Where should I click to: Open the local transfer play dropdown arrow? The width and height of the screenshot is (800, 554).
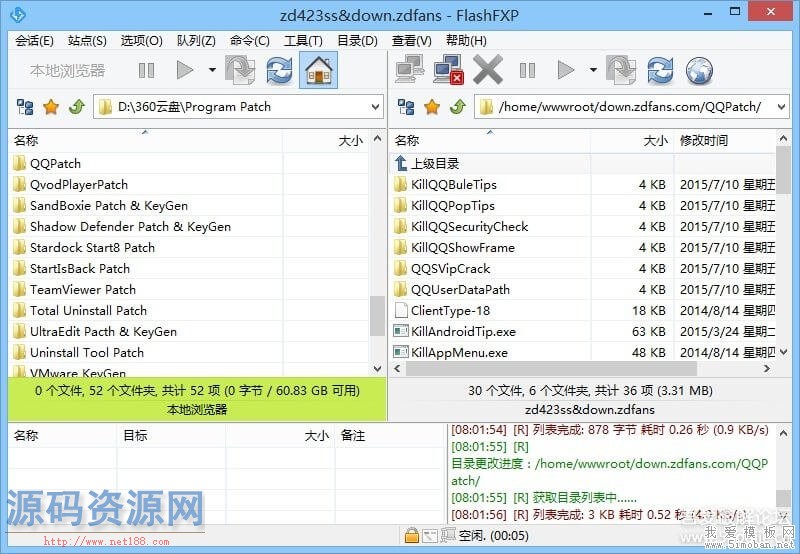click(x=212, y=70)
